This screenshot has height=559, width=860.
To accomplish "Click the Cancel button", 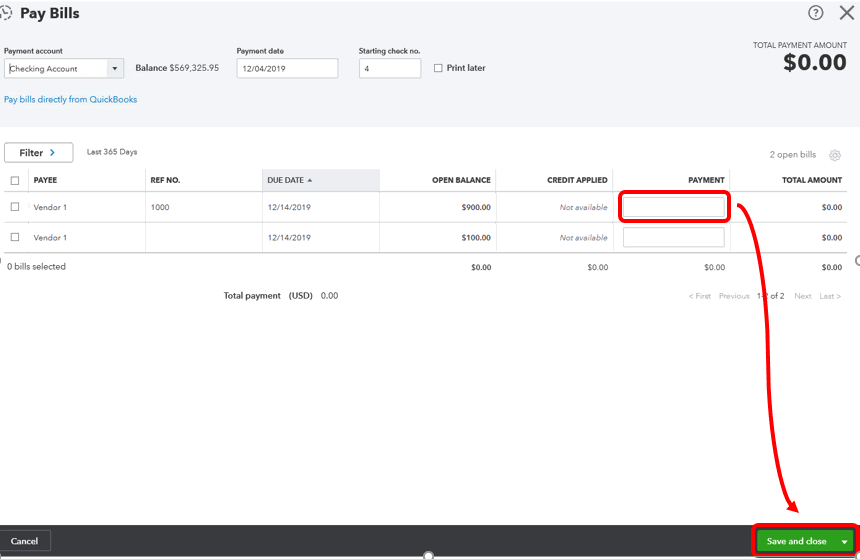I will pos(25,541).
